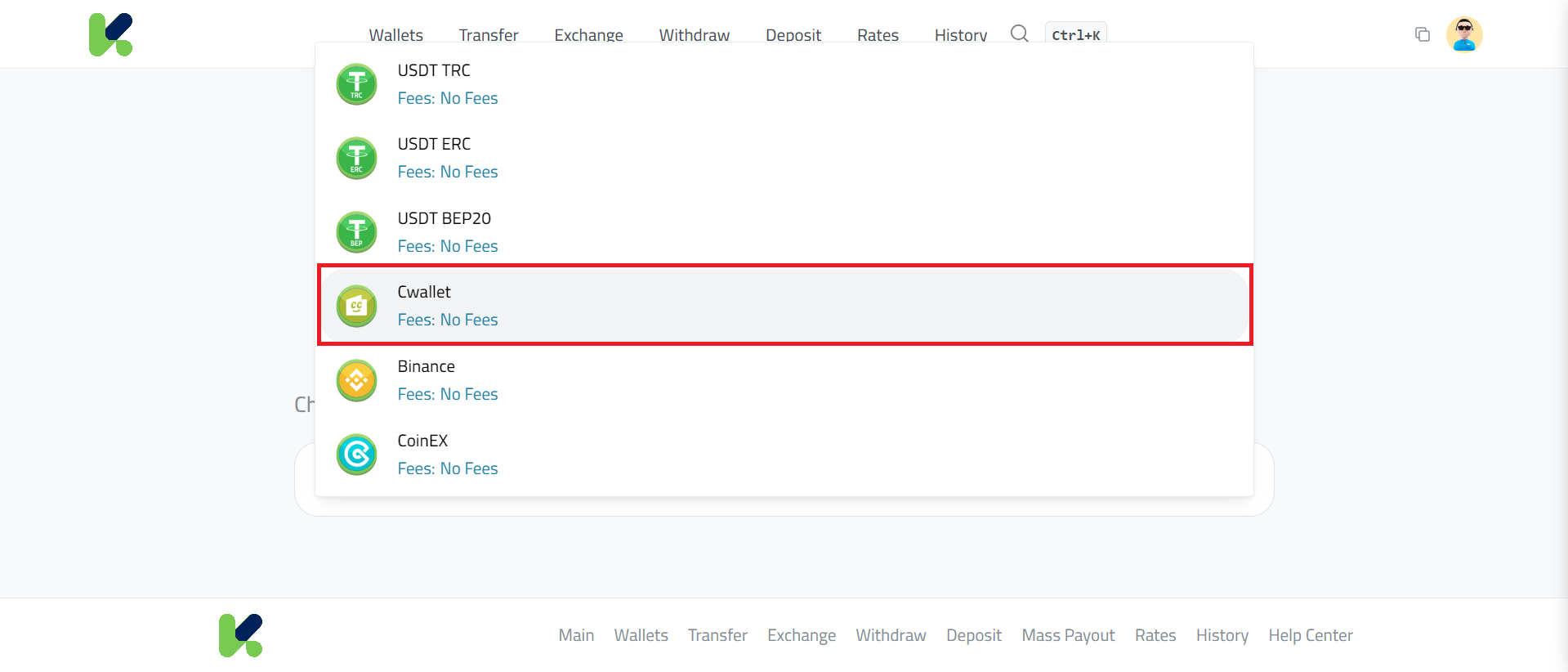
Task: Open the Main link in the footer
Action: click(577, 635)
